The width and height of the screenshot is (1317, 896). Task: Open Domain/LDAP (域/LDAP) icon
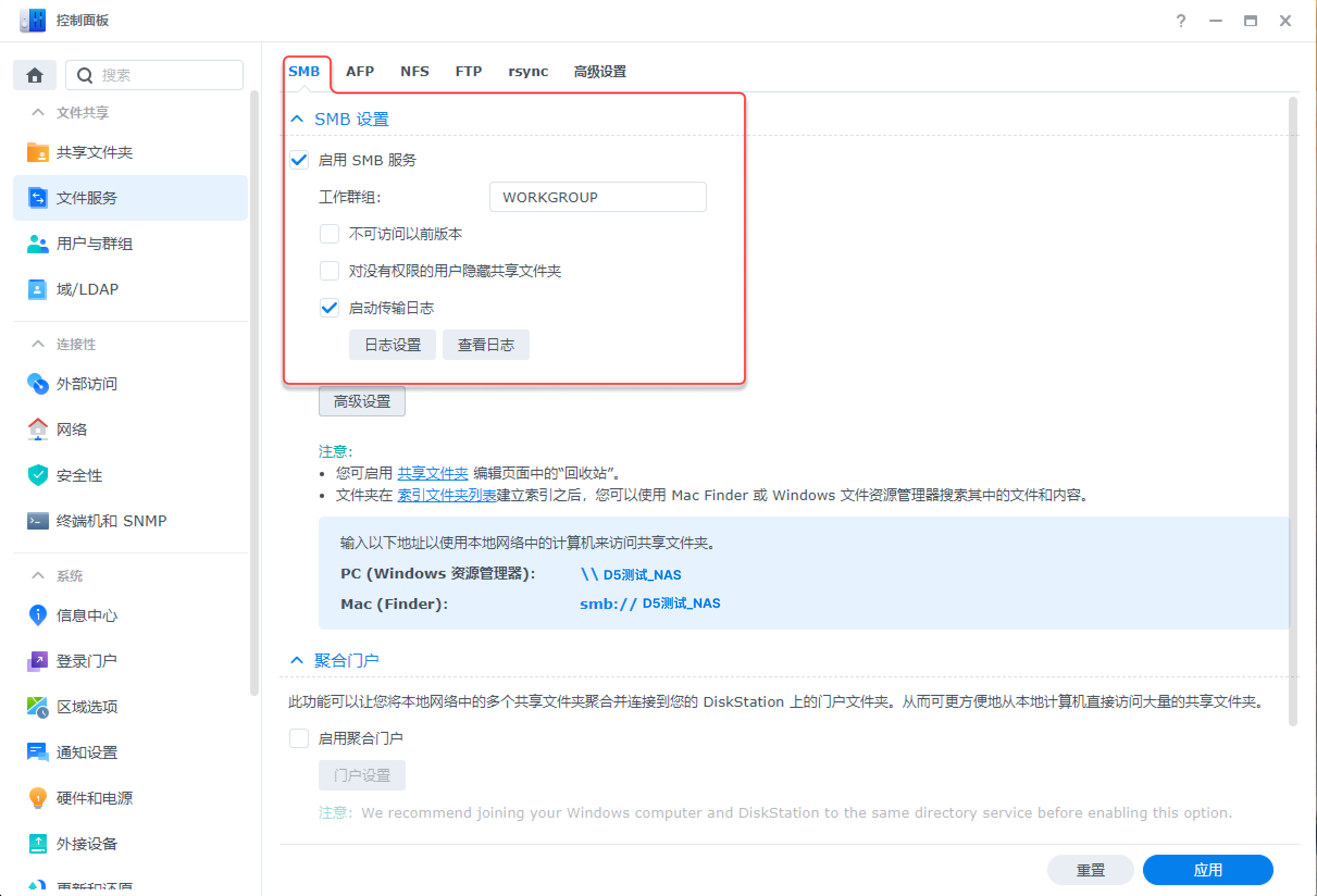(38, 289)
